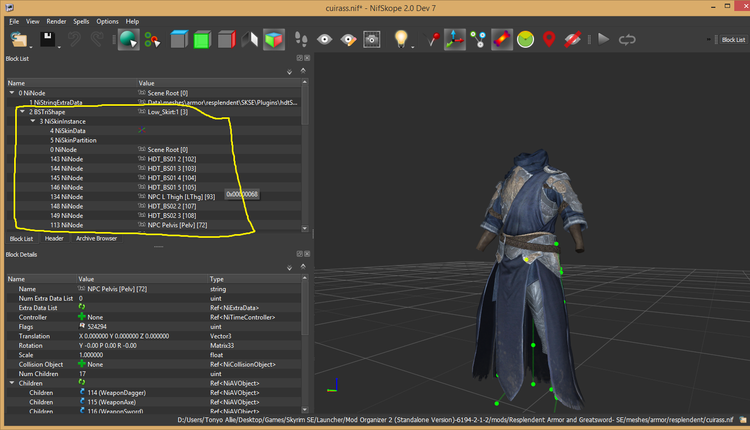Click the Undo arrow icon
750x430 pixels.
[x=74, y=39]
